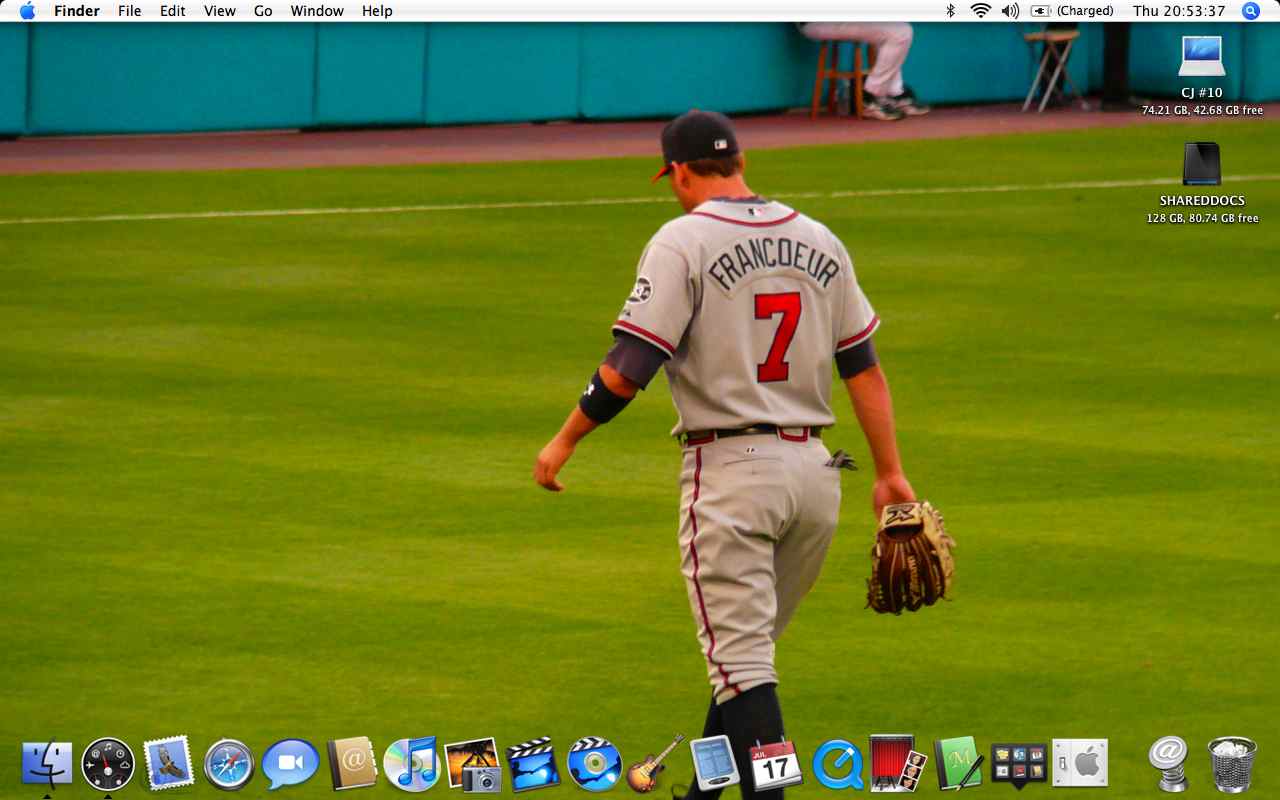The height and width of the screenshot is (800, 1280).
Task: Open green notebook with pen dock icon
Action: (x=958, y=764)
